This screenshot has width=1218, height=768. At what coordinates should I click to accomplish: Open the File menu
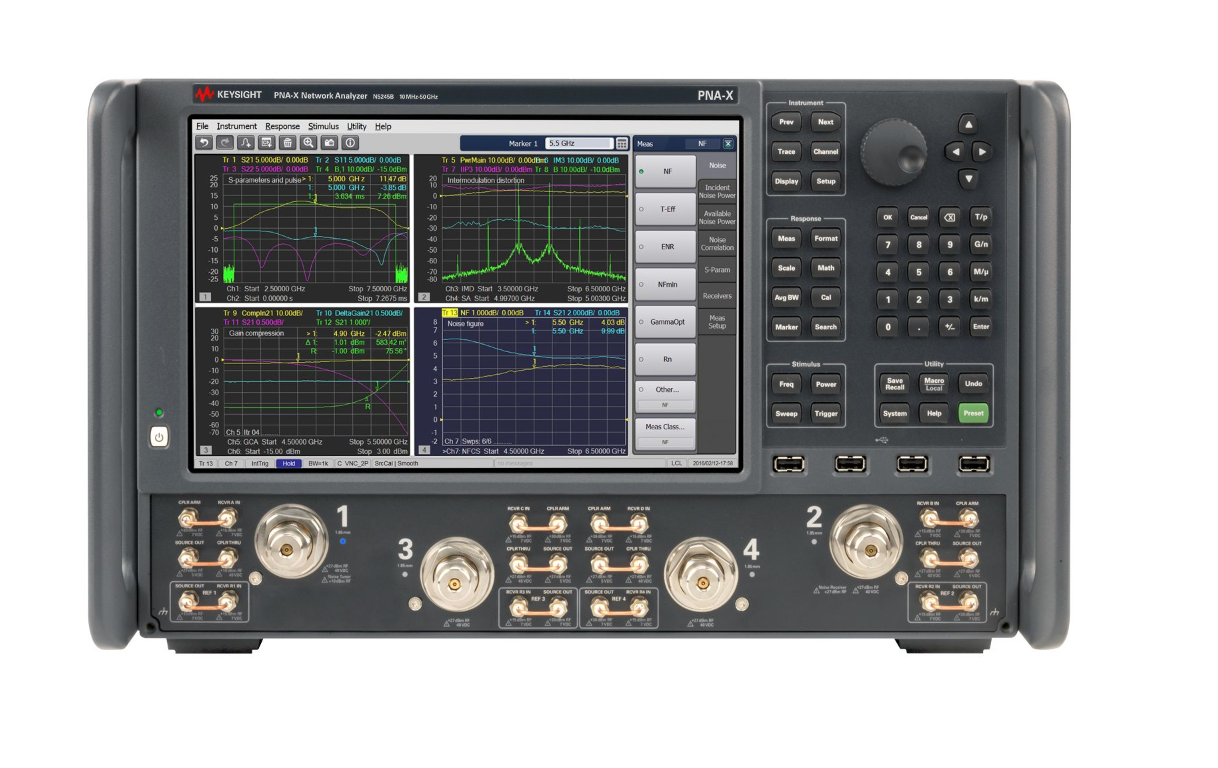pyautogui.click(x=202, y=127)
